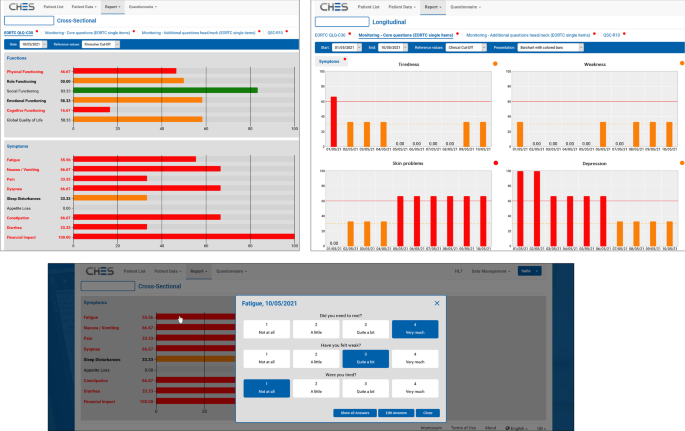Open Reference values dropdown in Longitudinal panel
The height and width of the screenshot is (431, 685).
point(466,48)
